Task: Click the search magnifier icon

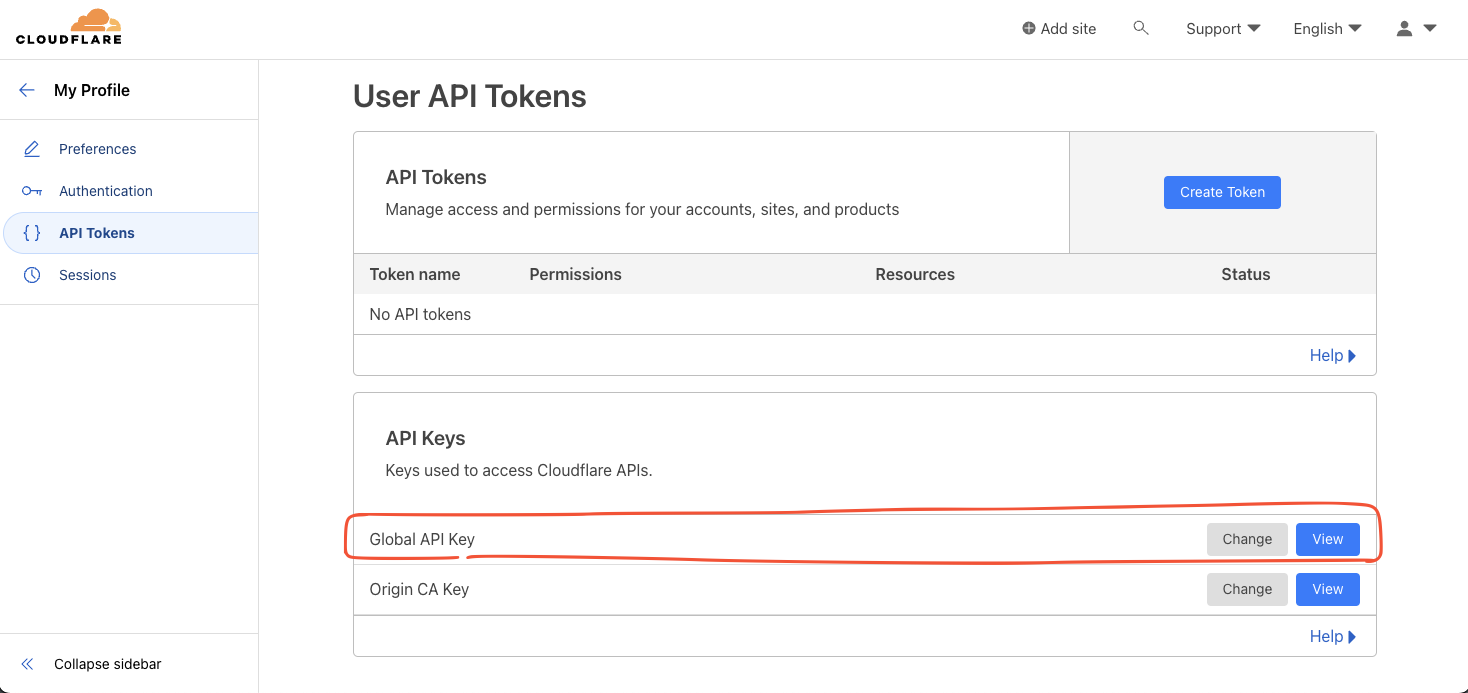Action: 1140,28
